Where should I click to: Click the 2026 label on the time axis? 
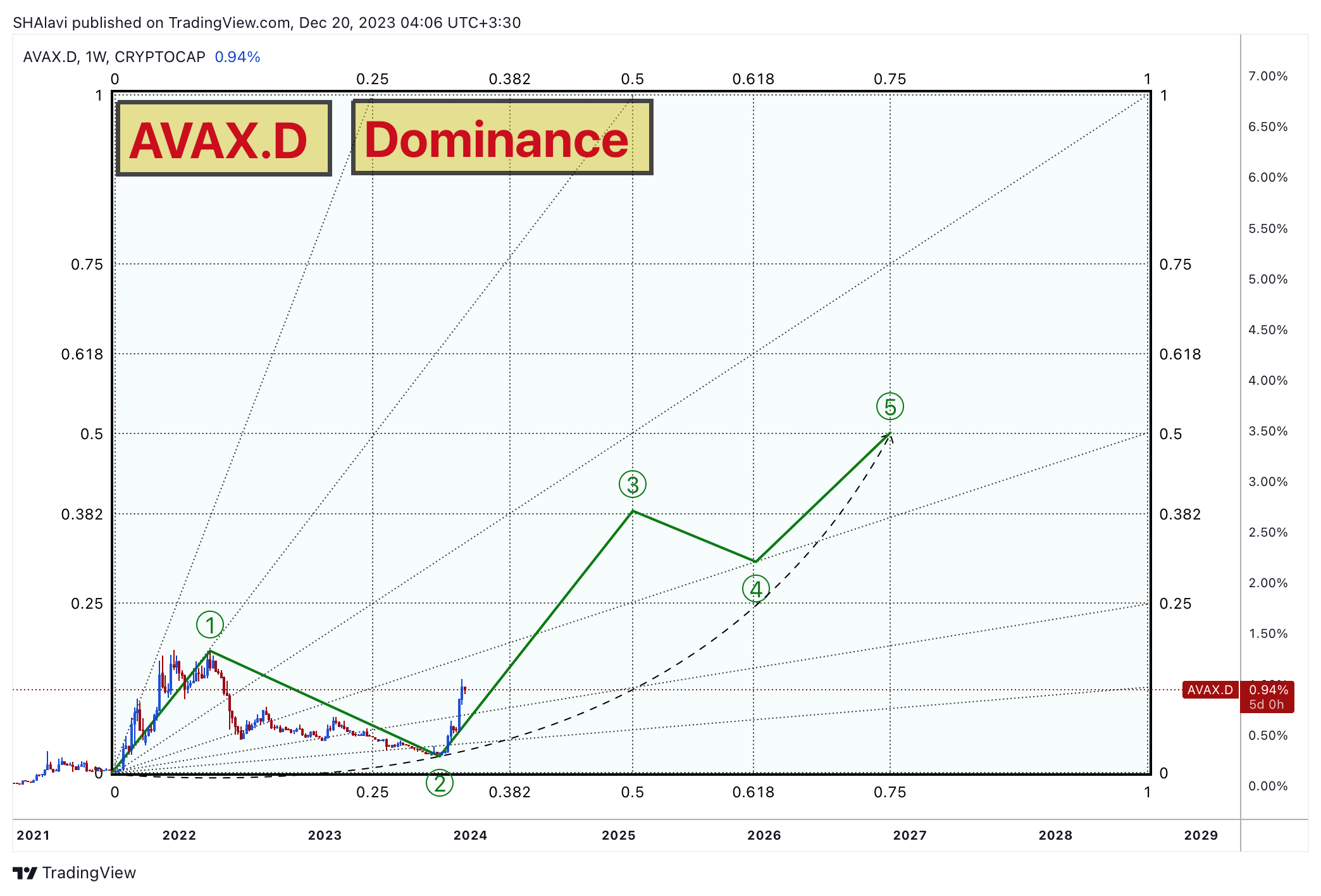764,835
